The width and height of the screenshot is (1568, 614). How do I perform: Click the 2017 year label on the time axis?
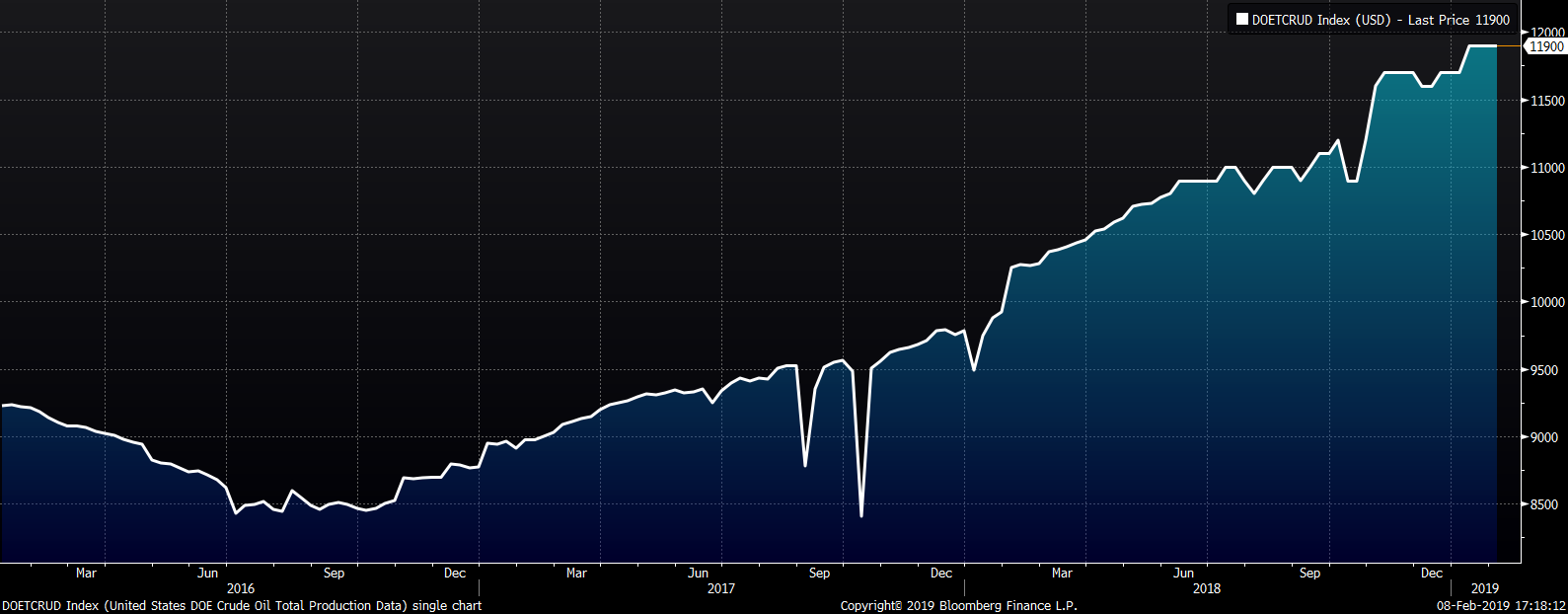point(721,588)
